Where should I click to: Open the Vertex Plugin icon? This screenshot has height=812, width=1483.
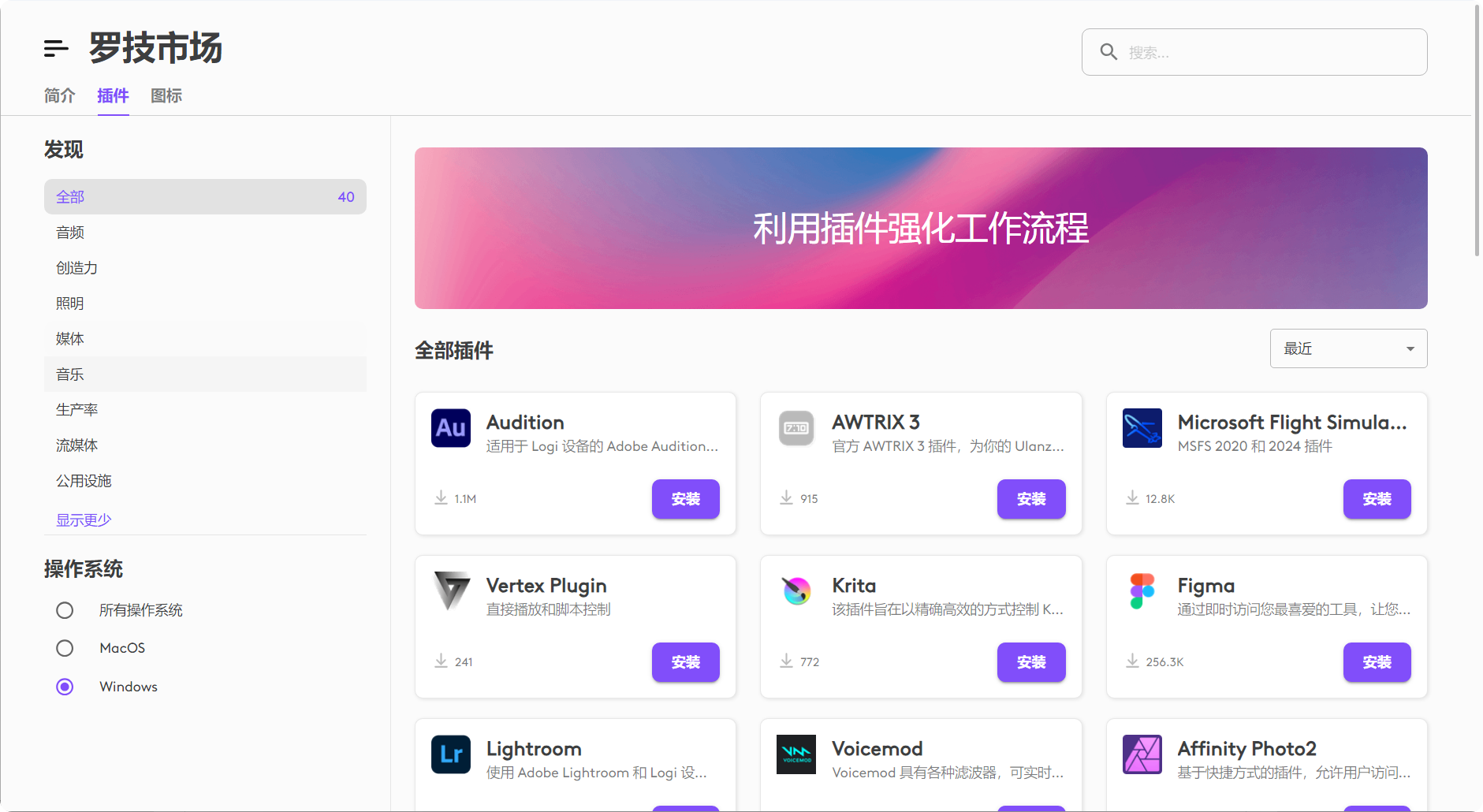pos(451,591)
